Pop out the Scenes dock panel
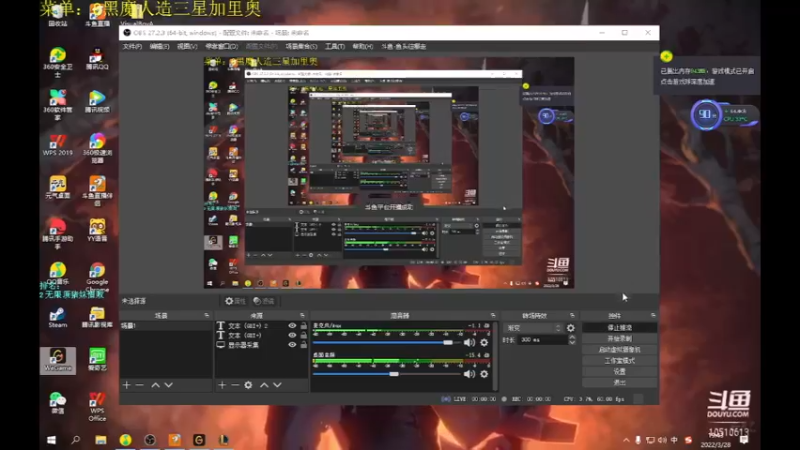The image size is (800, 450). click(207, 315)
